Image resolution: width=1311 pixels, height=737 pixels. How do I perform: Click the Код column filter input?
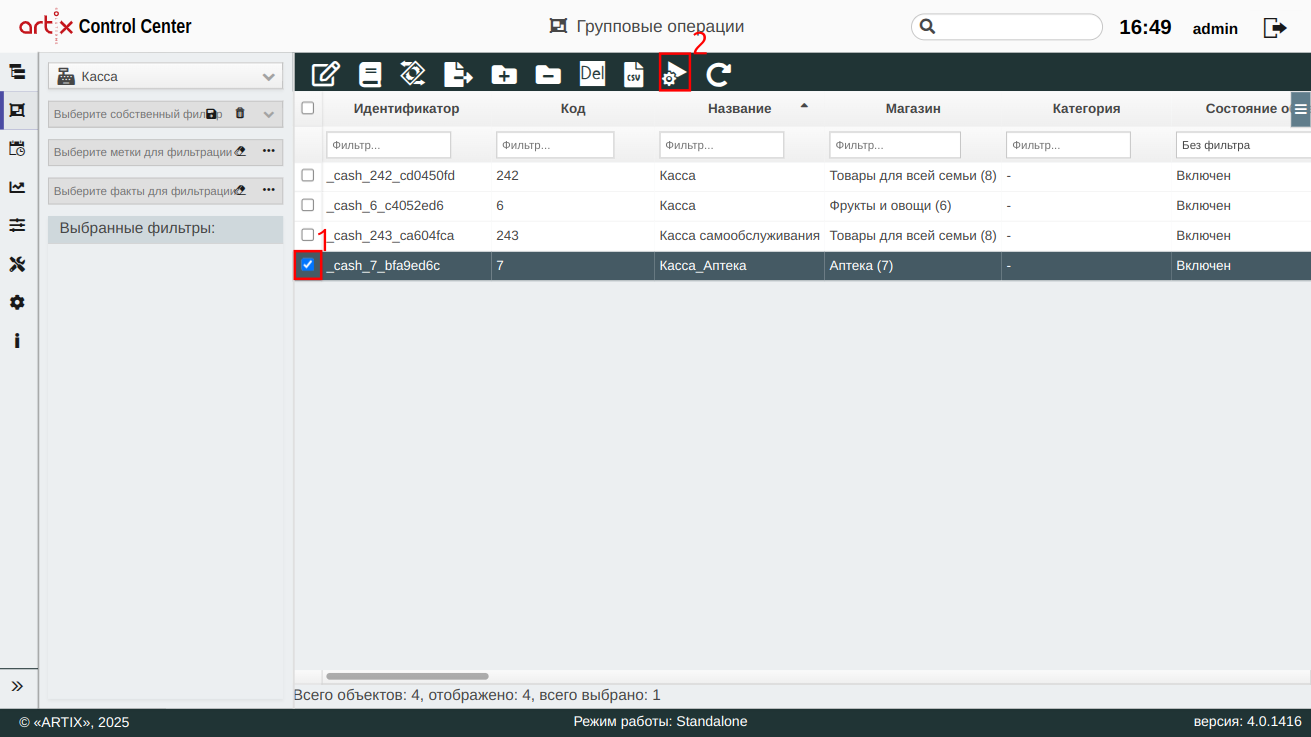pos(555,145)
